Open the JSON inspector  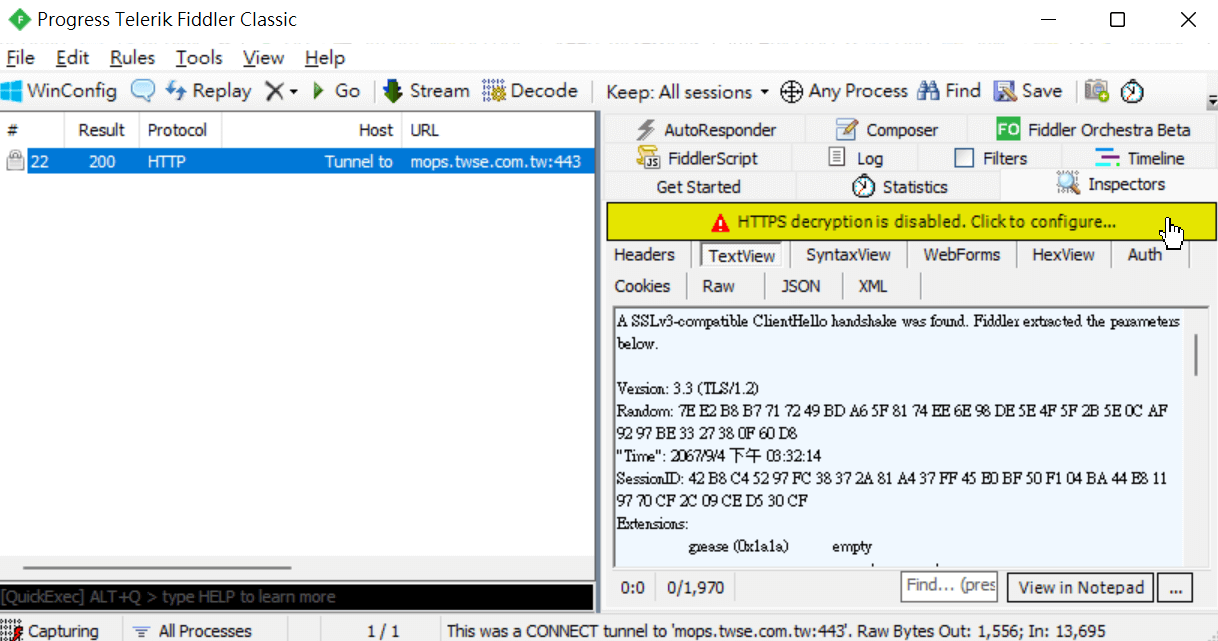click(800, 286)
